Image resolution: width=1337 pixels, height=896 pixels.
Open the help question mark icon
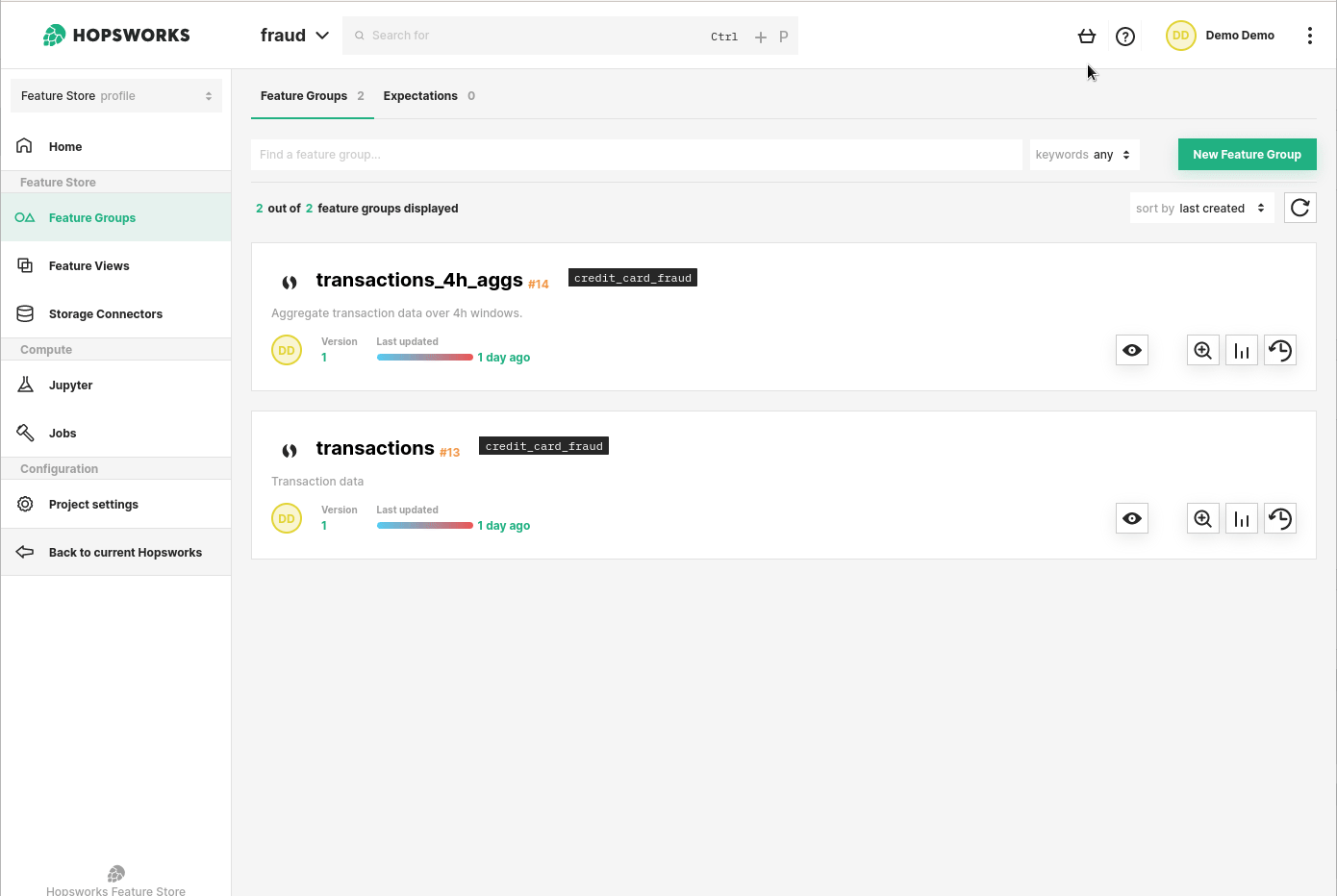[1124, 36]
